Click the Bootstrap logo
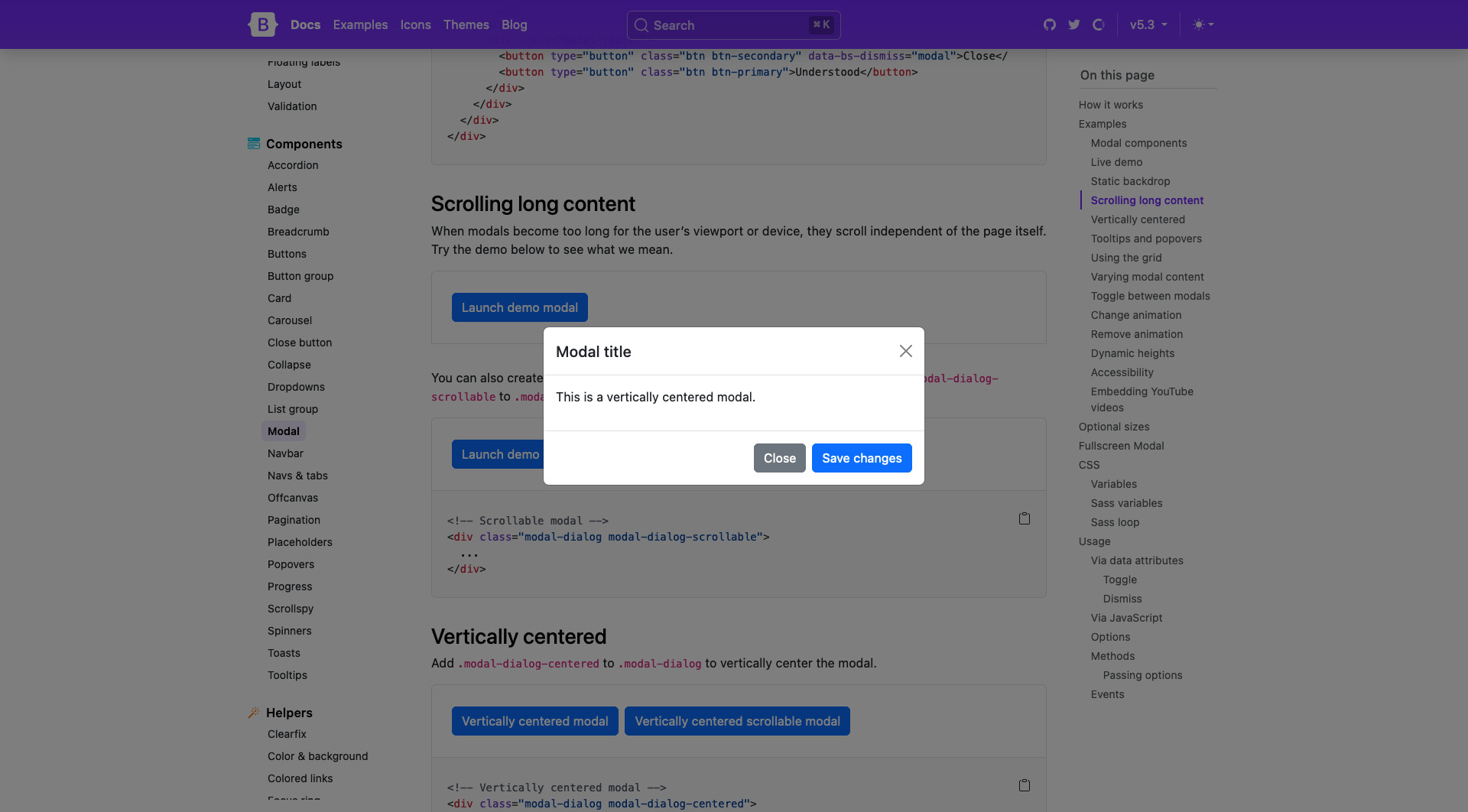 tap(262, 24)
